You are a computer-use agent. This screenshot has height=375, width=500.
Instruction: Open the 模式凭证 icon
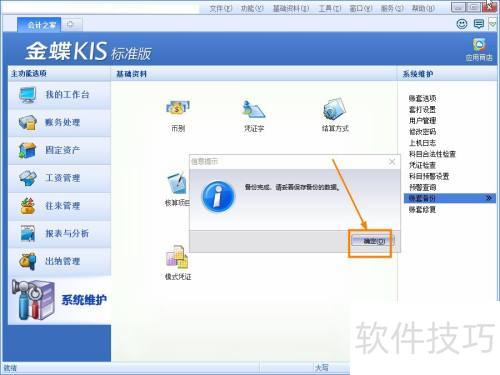click(178, 263)
